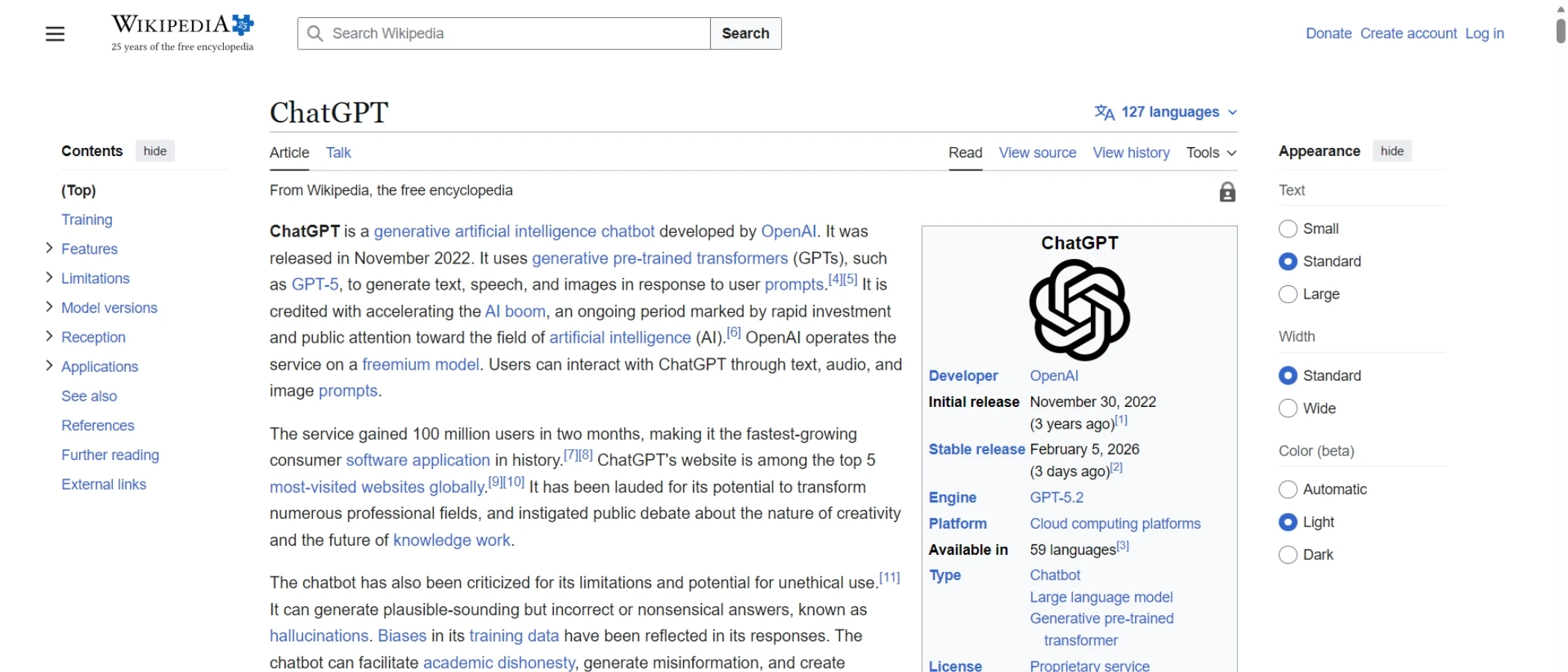Select Automatic color mode

tap(1288, 489)
